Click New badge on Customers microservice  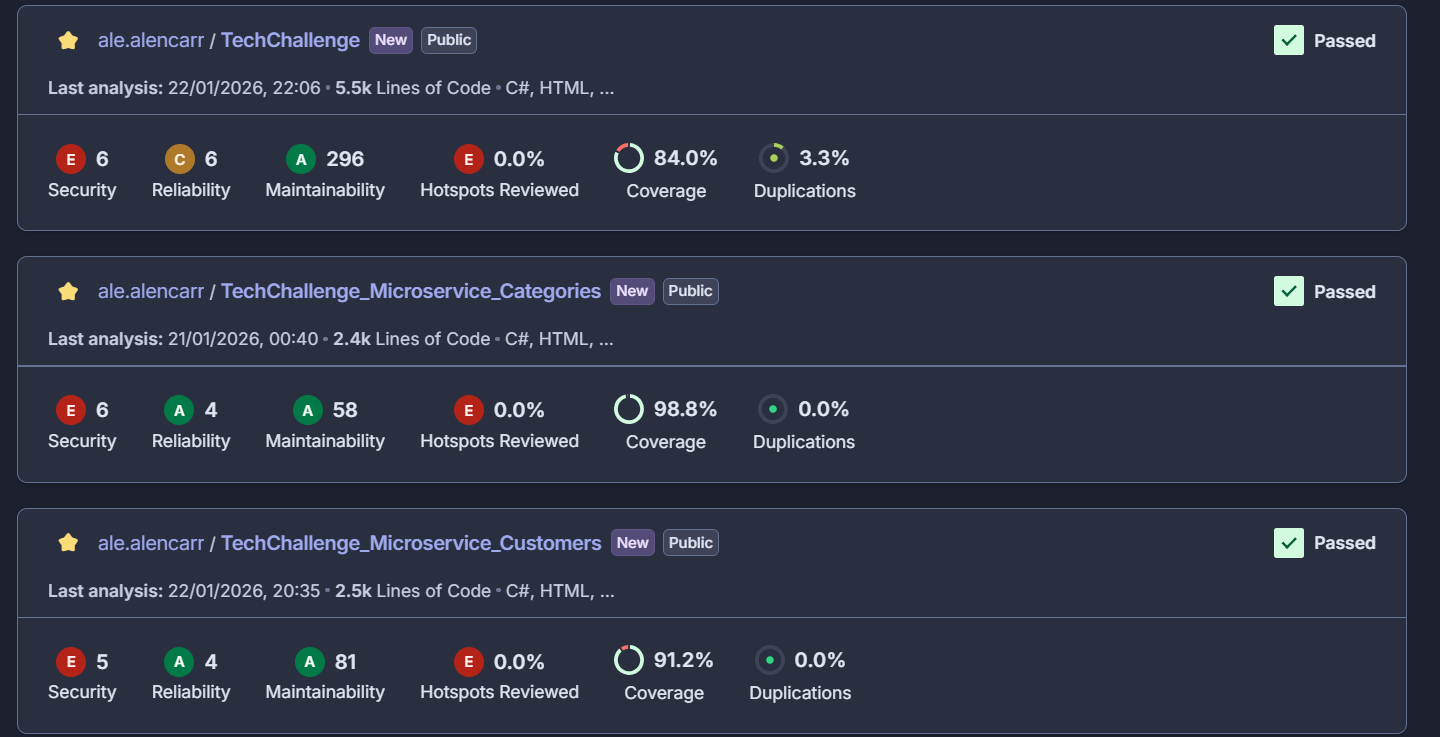tap(633, 543)
